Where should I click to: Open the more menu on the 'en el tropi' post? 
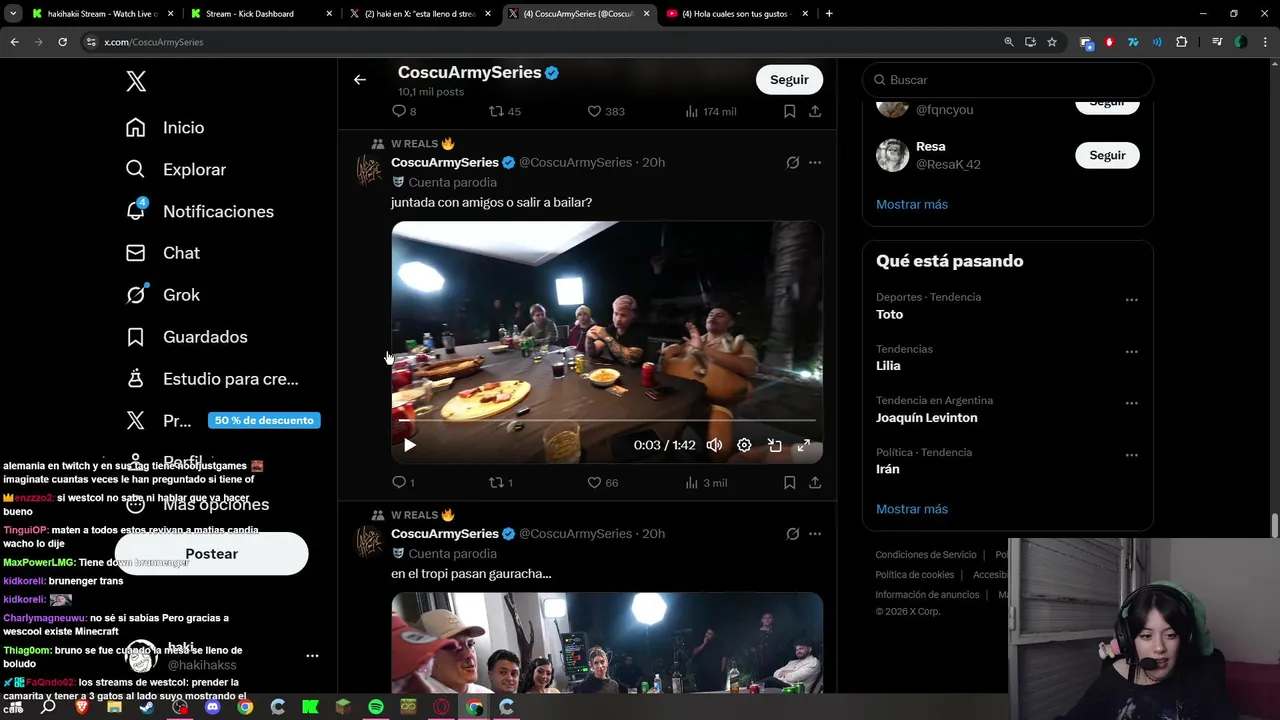point(815,534)
